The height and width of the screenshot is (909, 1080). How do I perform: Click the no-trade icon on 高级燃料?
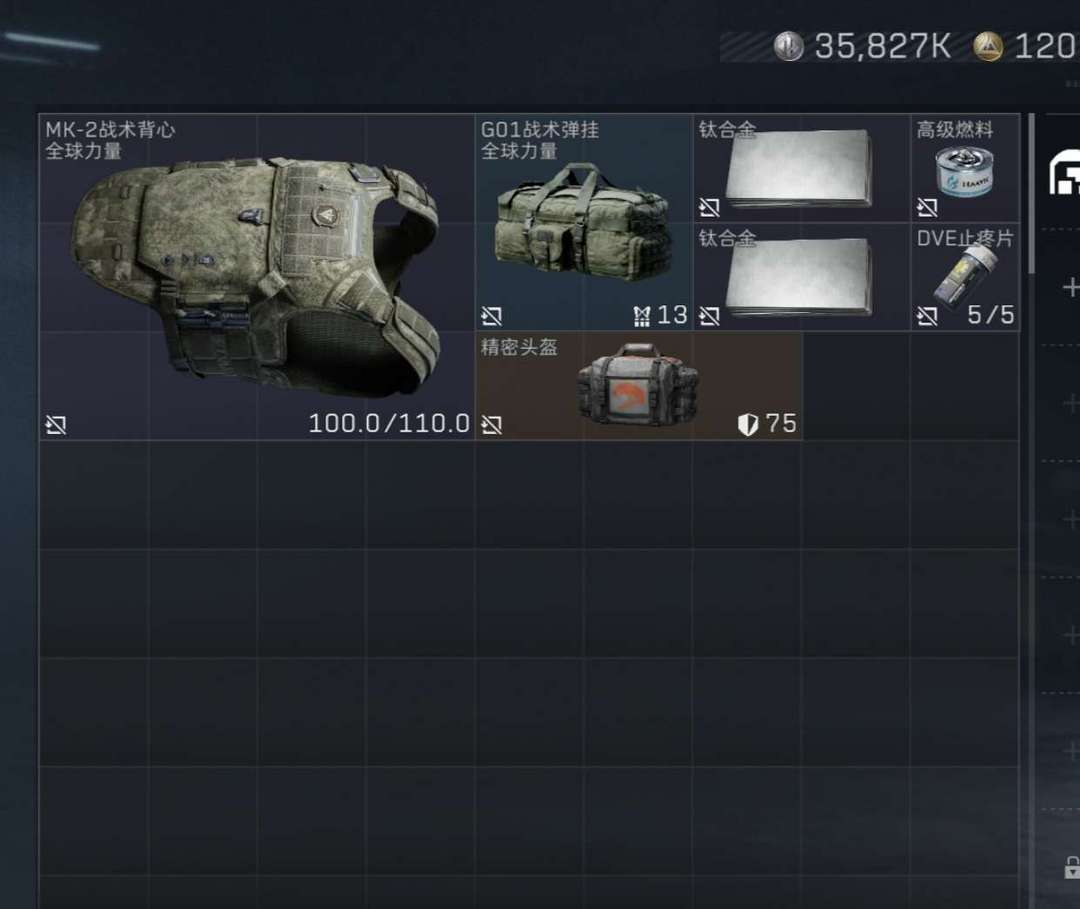pyautogui.click(x=927, y=207)
